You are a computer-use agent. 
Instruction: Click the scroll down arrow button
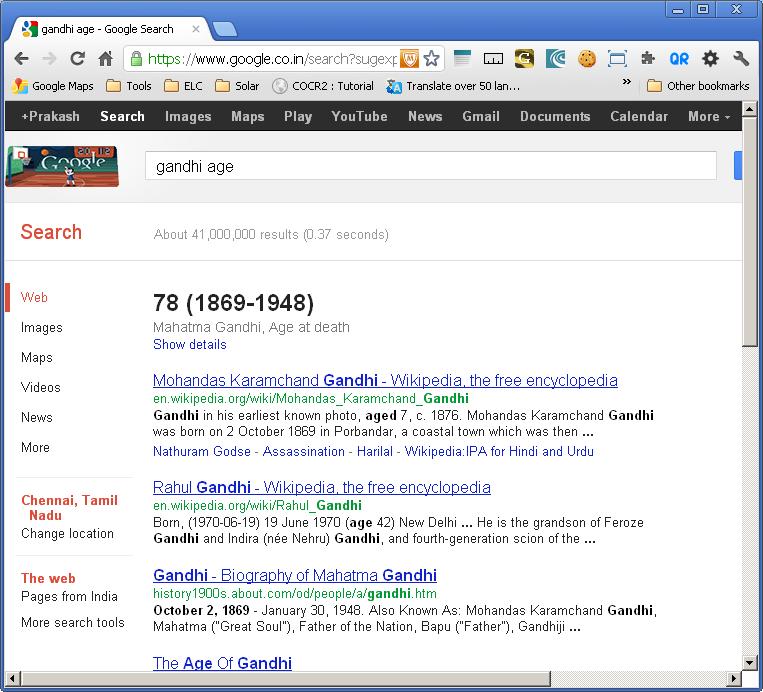pos(749,662)
